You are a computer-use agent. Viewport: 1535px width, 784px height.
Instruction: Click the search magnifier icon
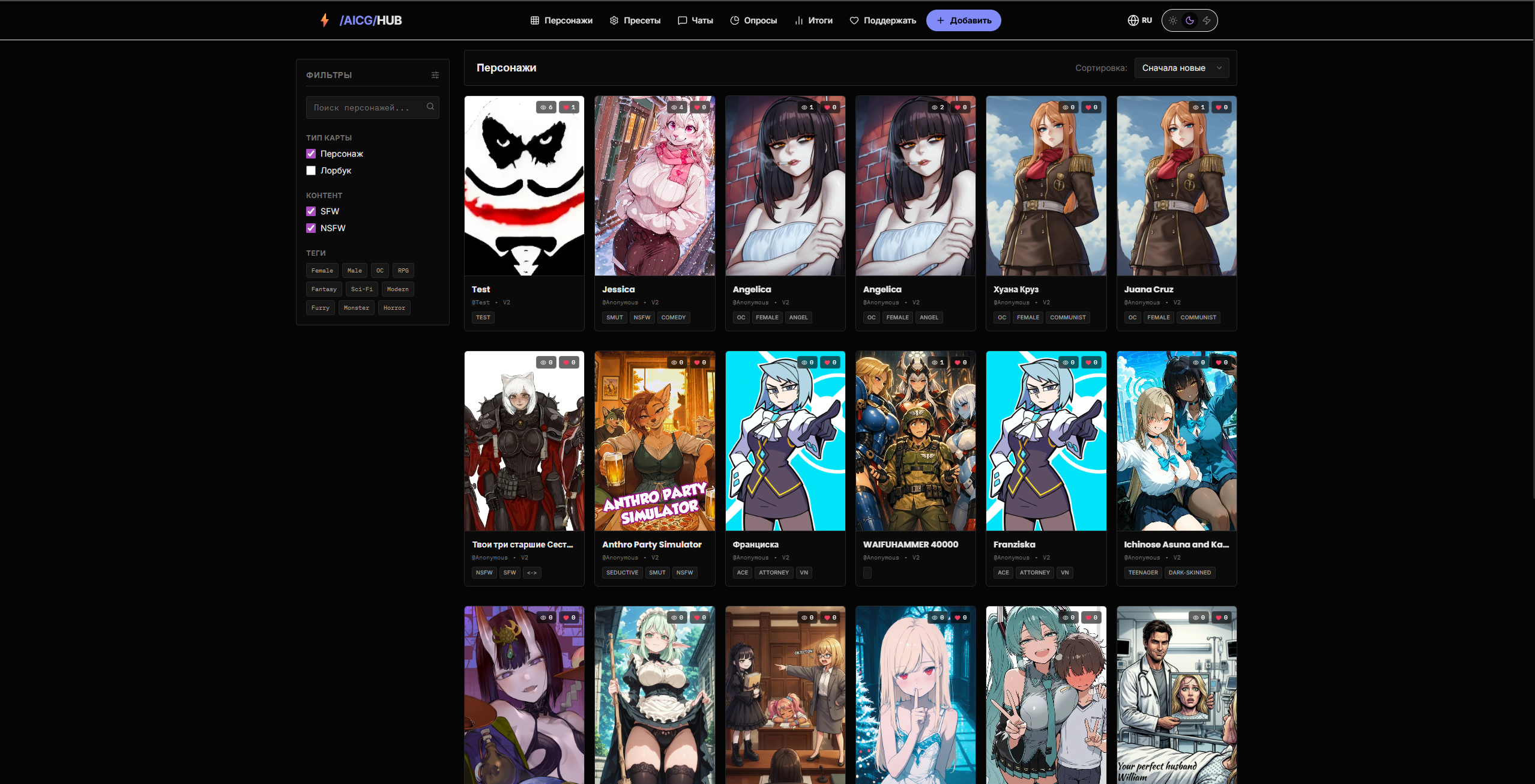pyautogui.click(x=430, y=107)
